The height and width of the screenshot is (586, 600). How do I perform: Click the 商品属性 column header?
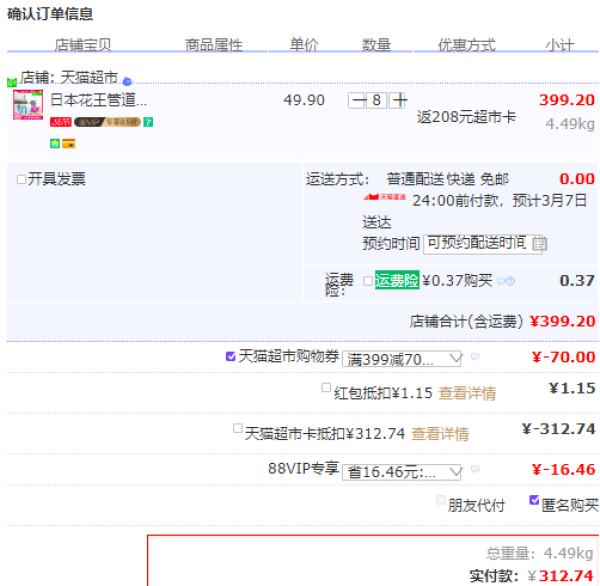tap(214, 45)
